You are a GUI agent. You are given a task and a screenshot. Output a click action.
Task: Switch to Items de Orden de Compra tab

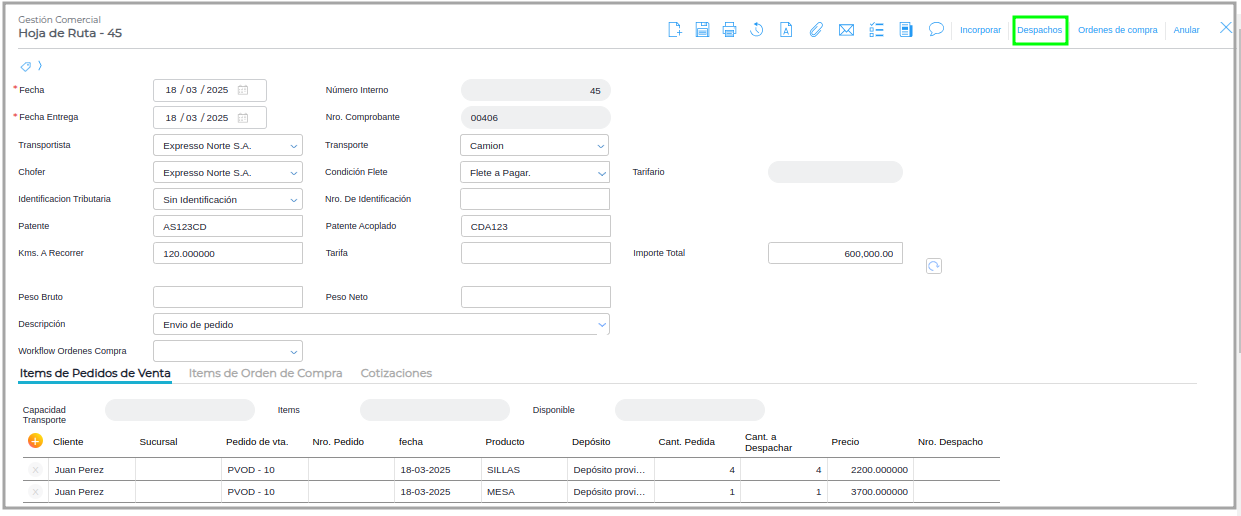[x=265, y=373]
